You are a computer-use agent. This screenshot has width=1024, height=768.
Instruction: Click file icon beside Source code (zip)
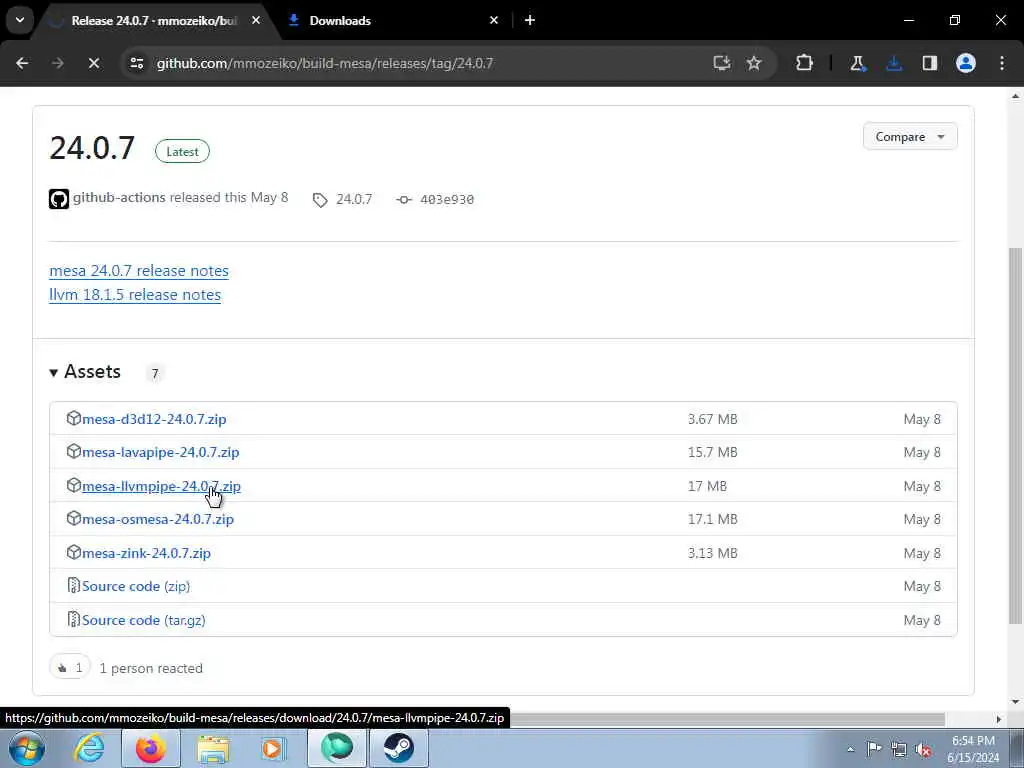point(74,585)
